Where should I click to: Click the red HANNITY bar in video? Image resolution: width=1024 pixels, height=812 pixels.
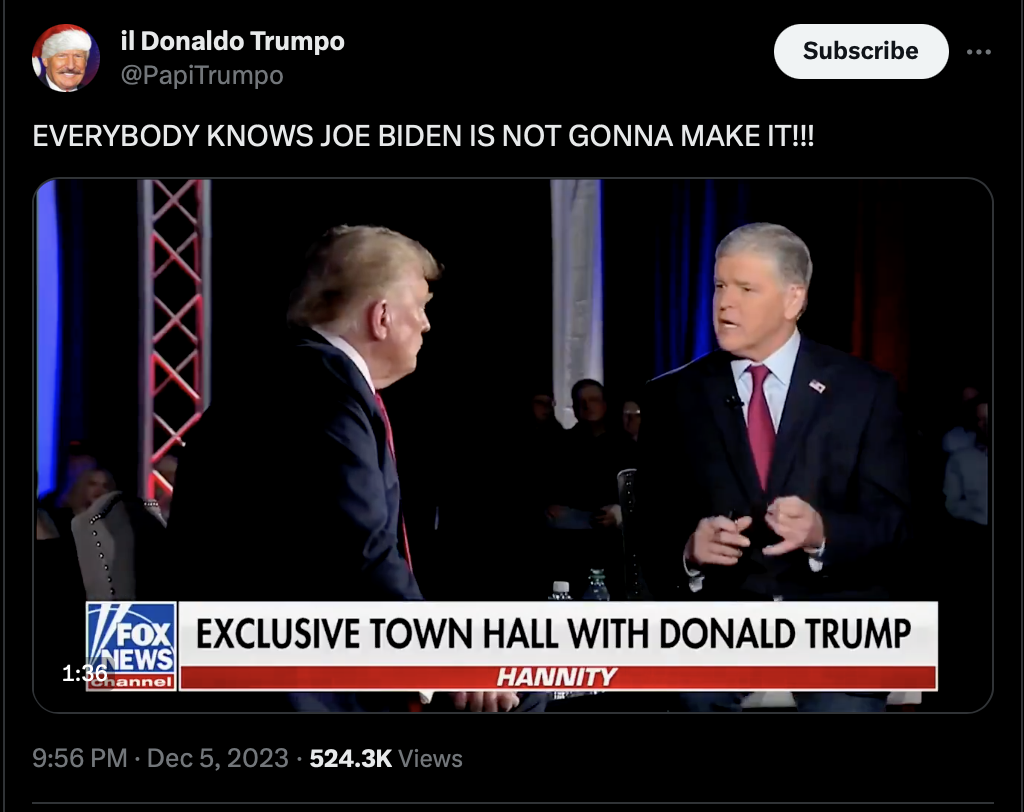pos(558,677)
